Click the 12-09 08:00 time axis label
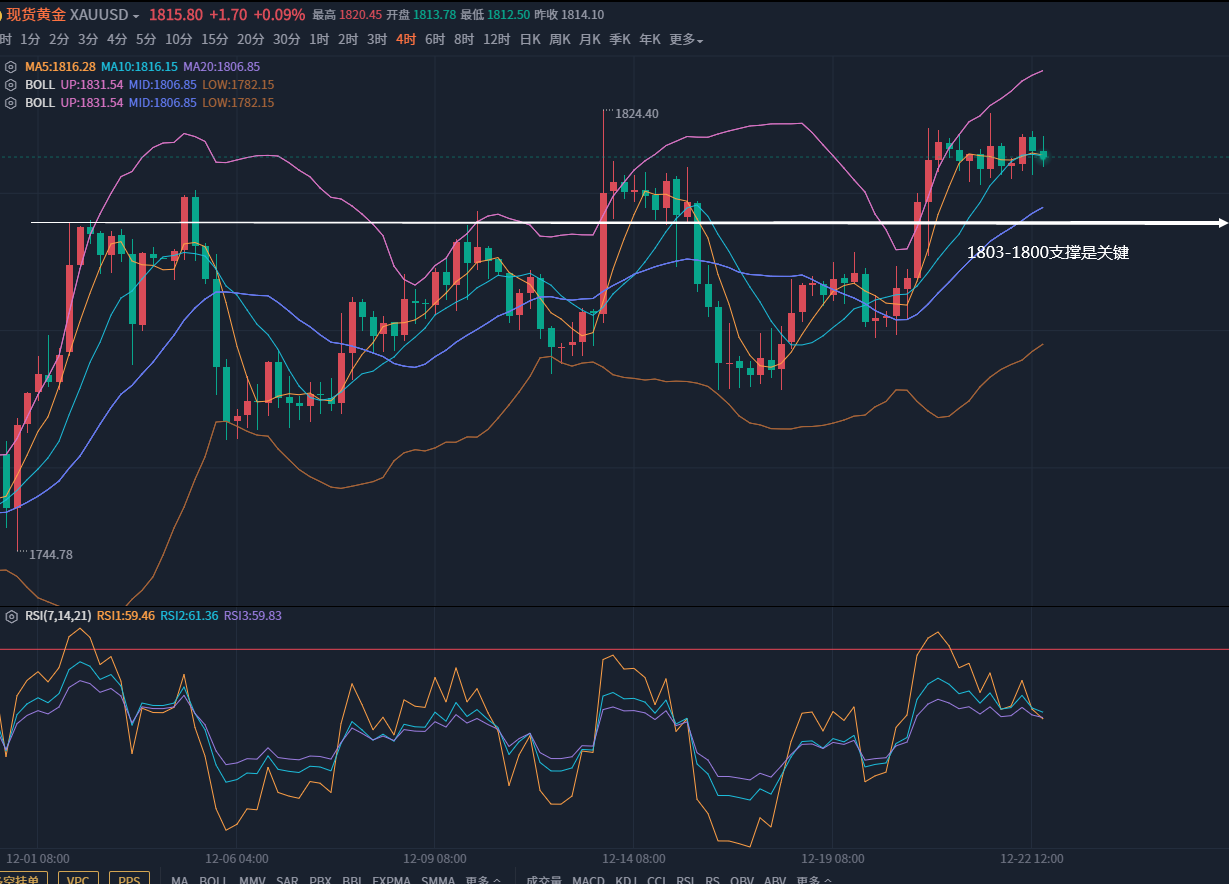 (435, 858)
